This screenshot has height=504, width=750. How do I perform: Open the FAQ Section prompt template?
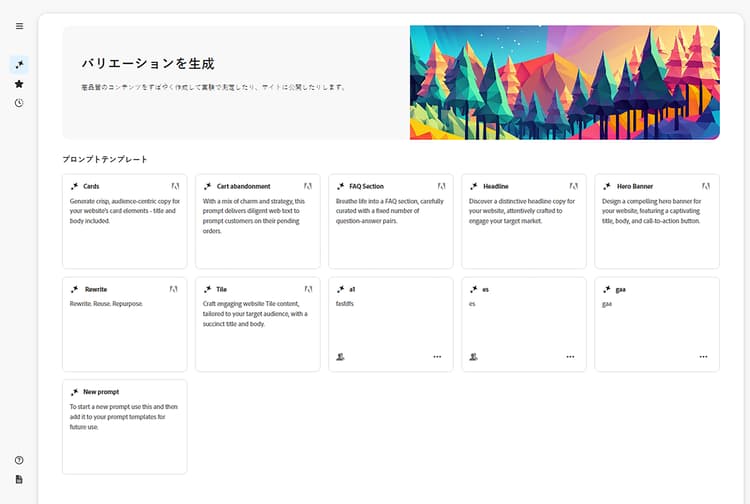[x=391, y=221]
